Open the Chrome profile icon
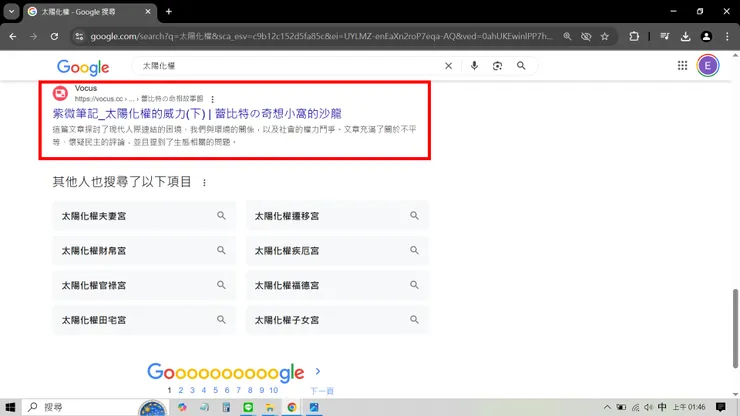The height and width of the screenshot is (416, 740). click(x=706, y=36)
